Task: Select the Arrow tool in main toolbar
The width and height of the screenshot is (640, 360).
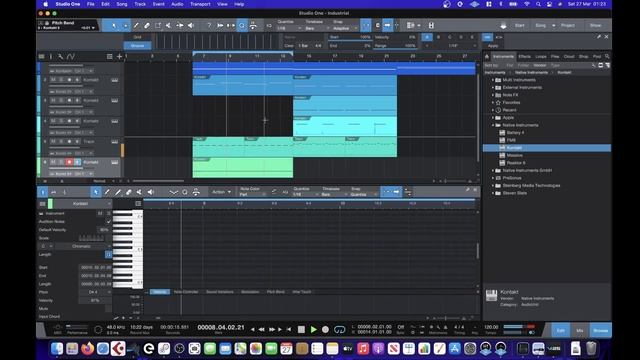Action: (x=114, y=25)
